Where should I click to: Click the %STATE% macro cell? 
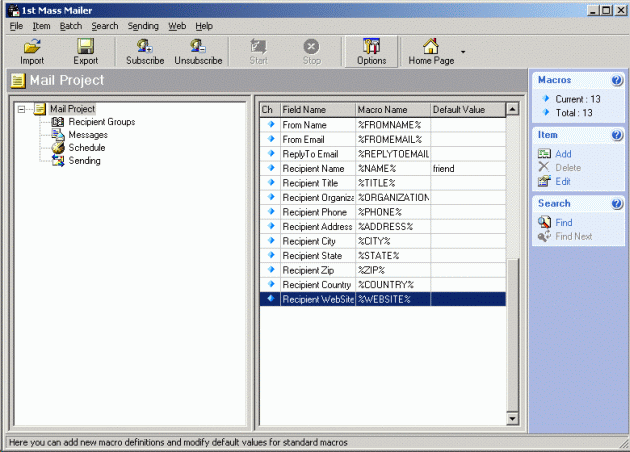393,256
